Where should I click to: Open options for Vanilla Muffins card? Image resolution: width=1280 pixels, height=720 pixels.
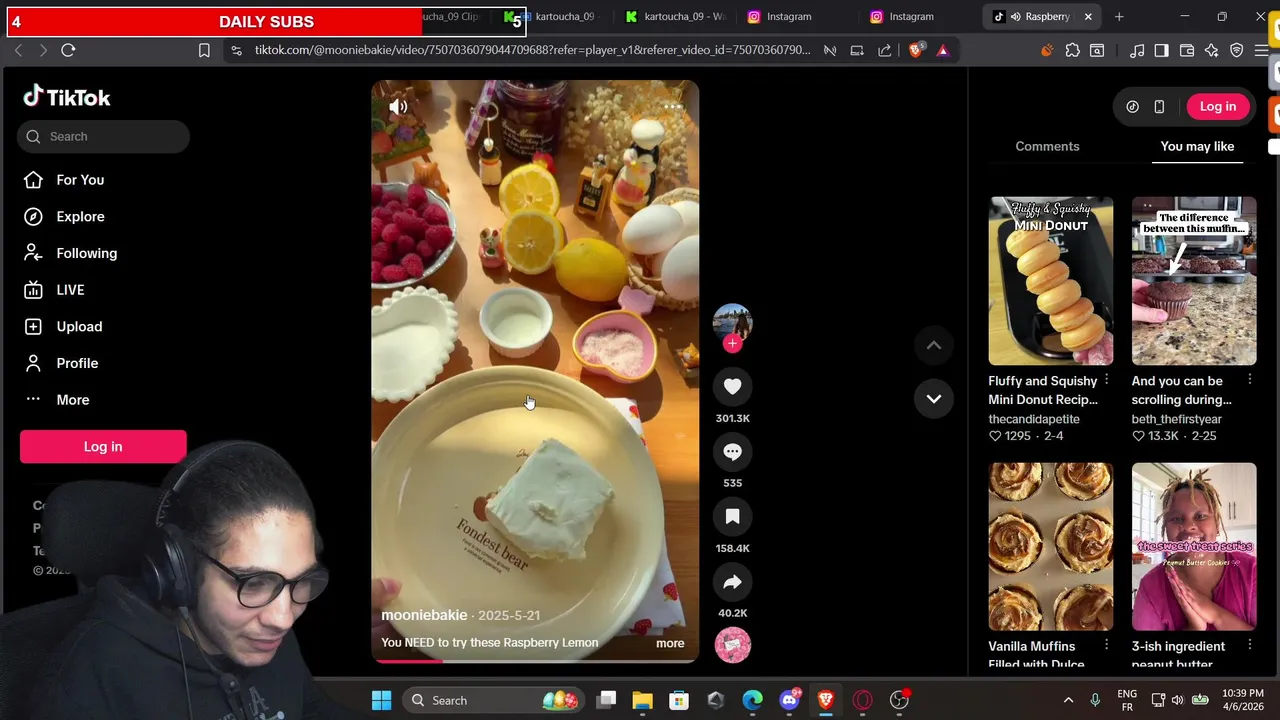pos(1106,645)
